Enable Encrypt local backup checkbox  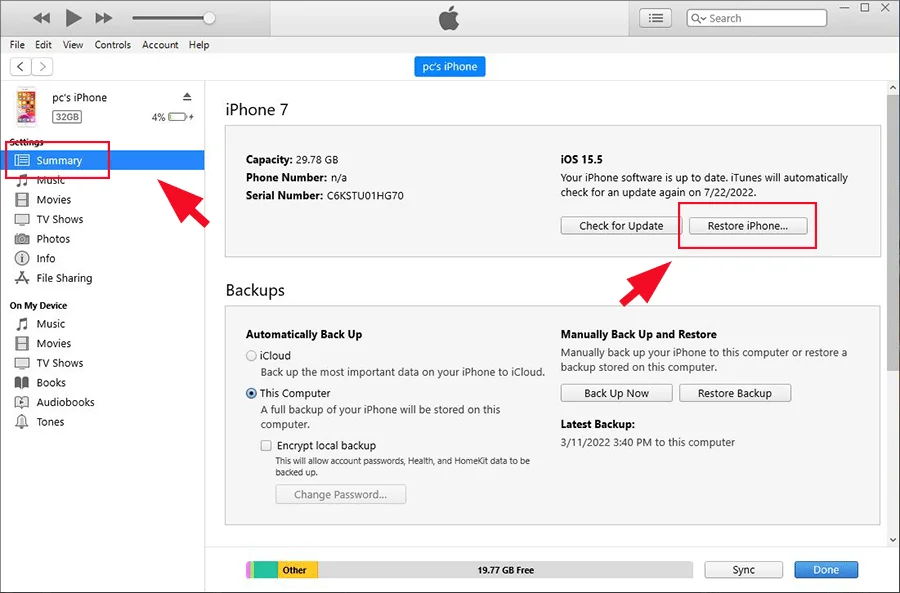(266, 445)
